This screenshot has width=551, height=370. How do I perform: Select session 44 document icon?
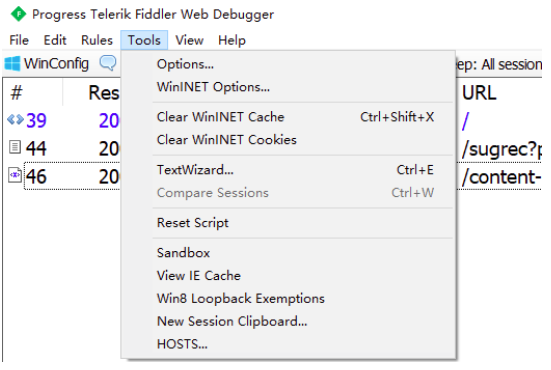(15, 147)
